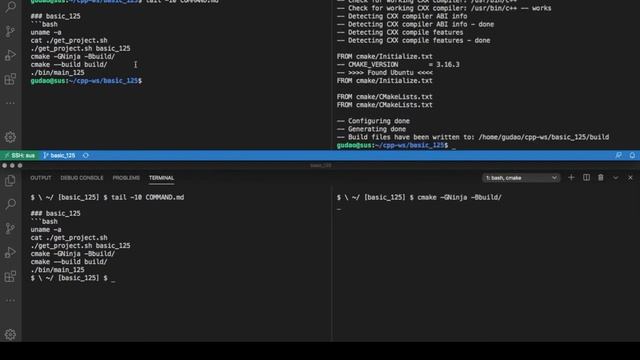Click './get_project.sh basic_125' in lower terminal
Screen dimensions: 640x360
tap(80, 246)
